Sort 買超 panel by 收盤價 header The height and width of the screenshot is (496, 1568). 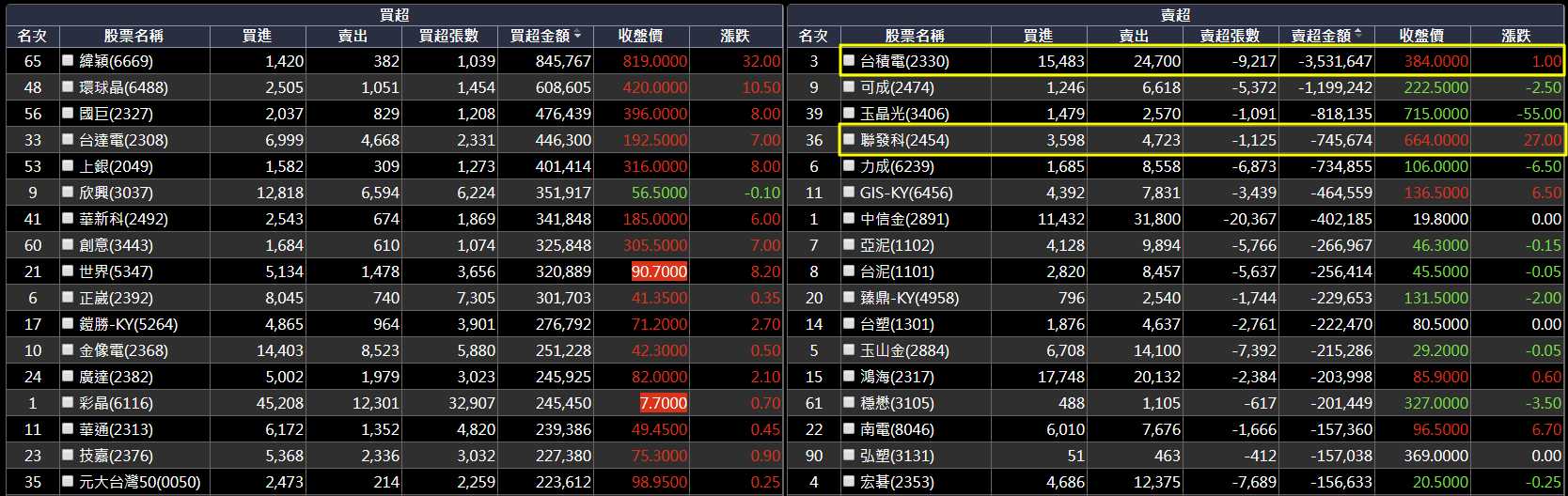click(640, 36)
